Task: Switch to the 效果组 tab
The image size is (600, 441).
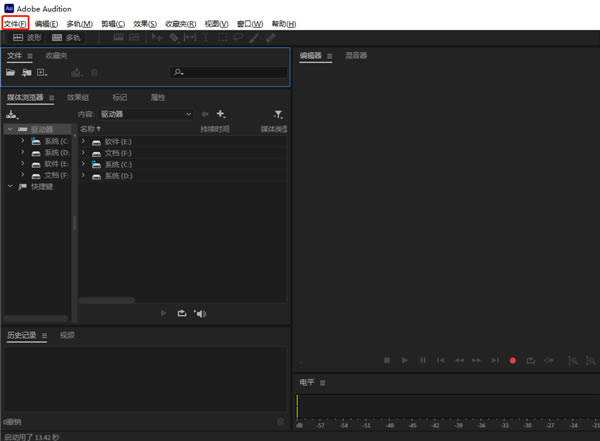Action: (78, 98)
